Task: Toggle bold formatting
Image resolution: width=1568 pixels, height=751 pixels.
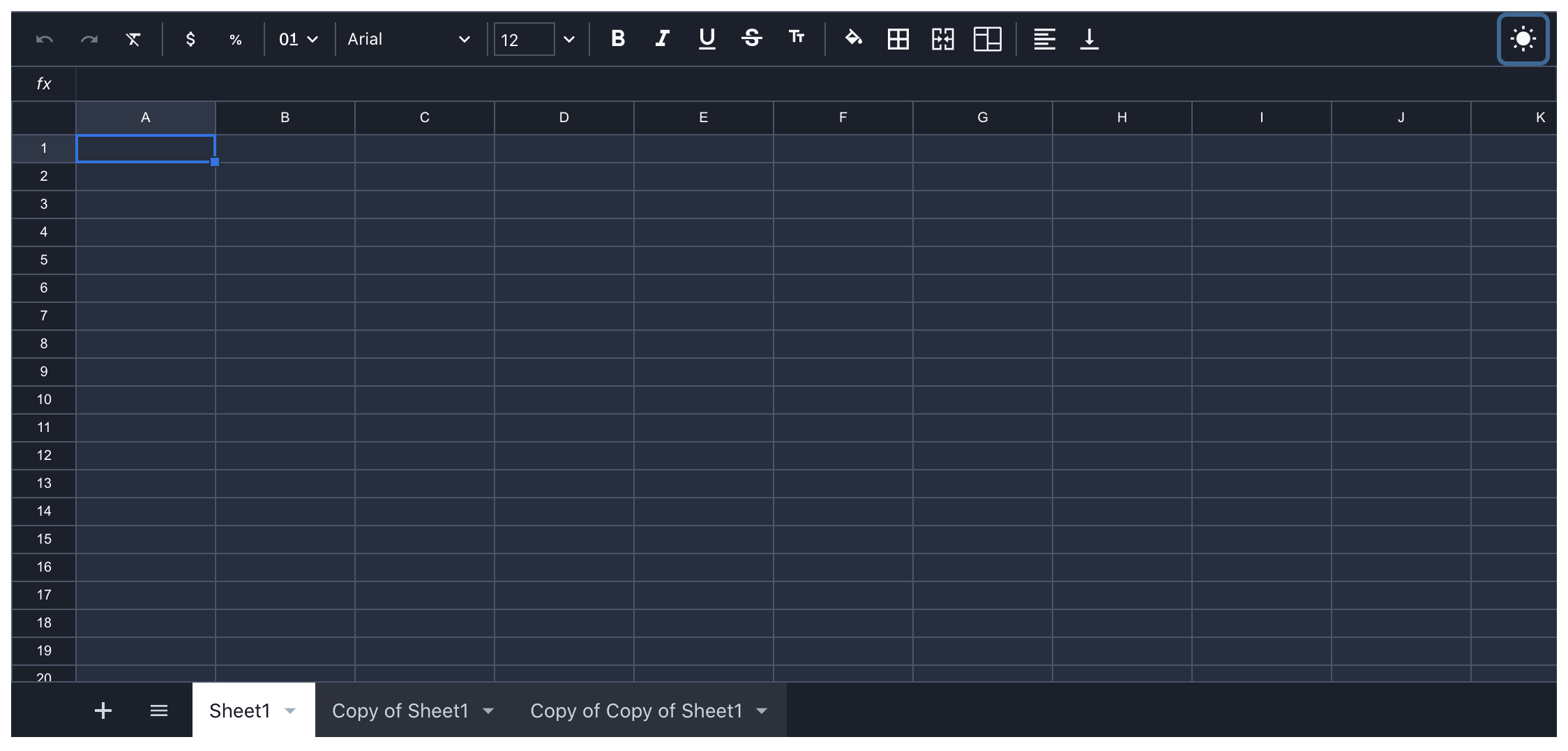Action: point(617,39)
